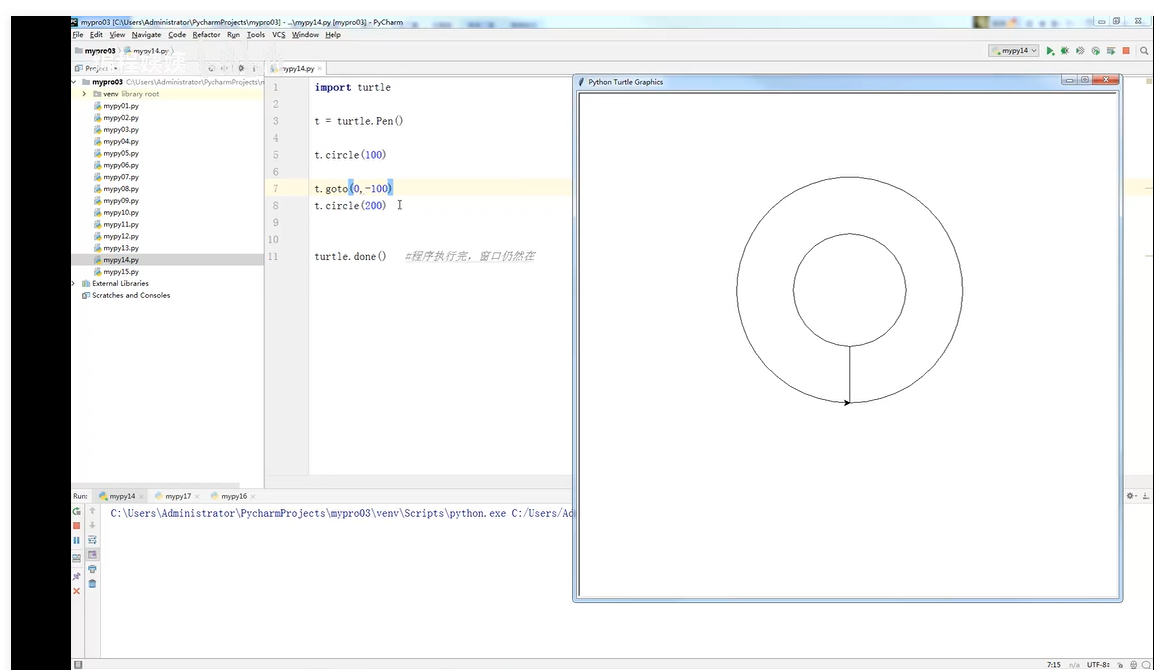This screenshot has height=670, width=1154.
Task: Click line 8 containing t.circle(200)
Action: pyautogui.click(x=350, y=206)
